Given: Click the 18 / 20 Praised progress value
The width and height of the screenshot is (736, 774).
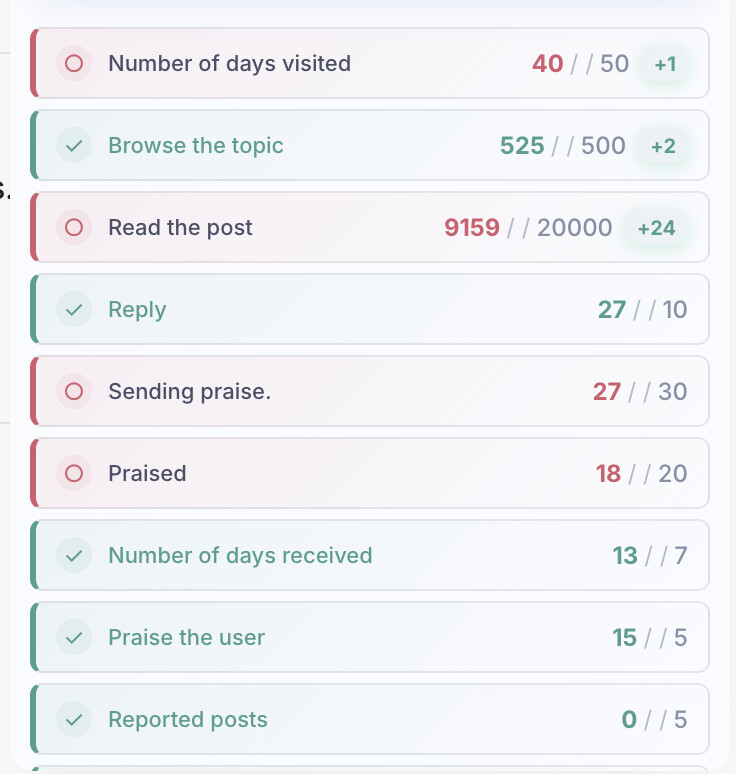Looking at the screenshot, I should [641, 473].
